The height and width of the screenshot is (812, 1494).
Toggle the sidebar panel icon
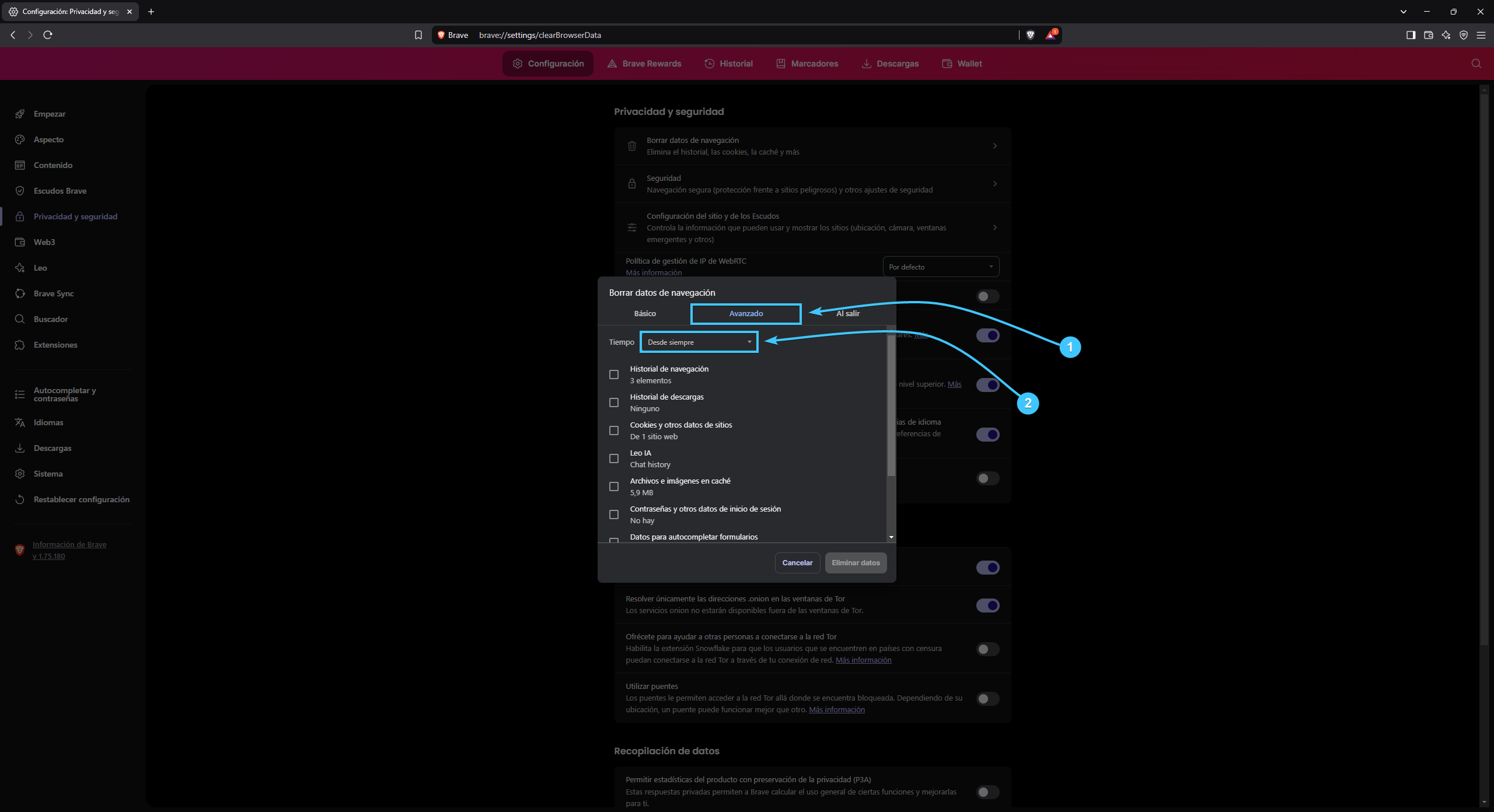click(1411, 35)
